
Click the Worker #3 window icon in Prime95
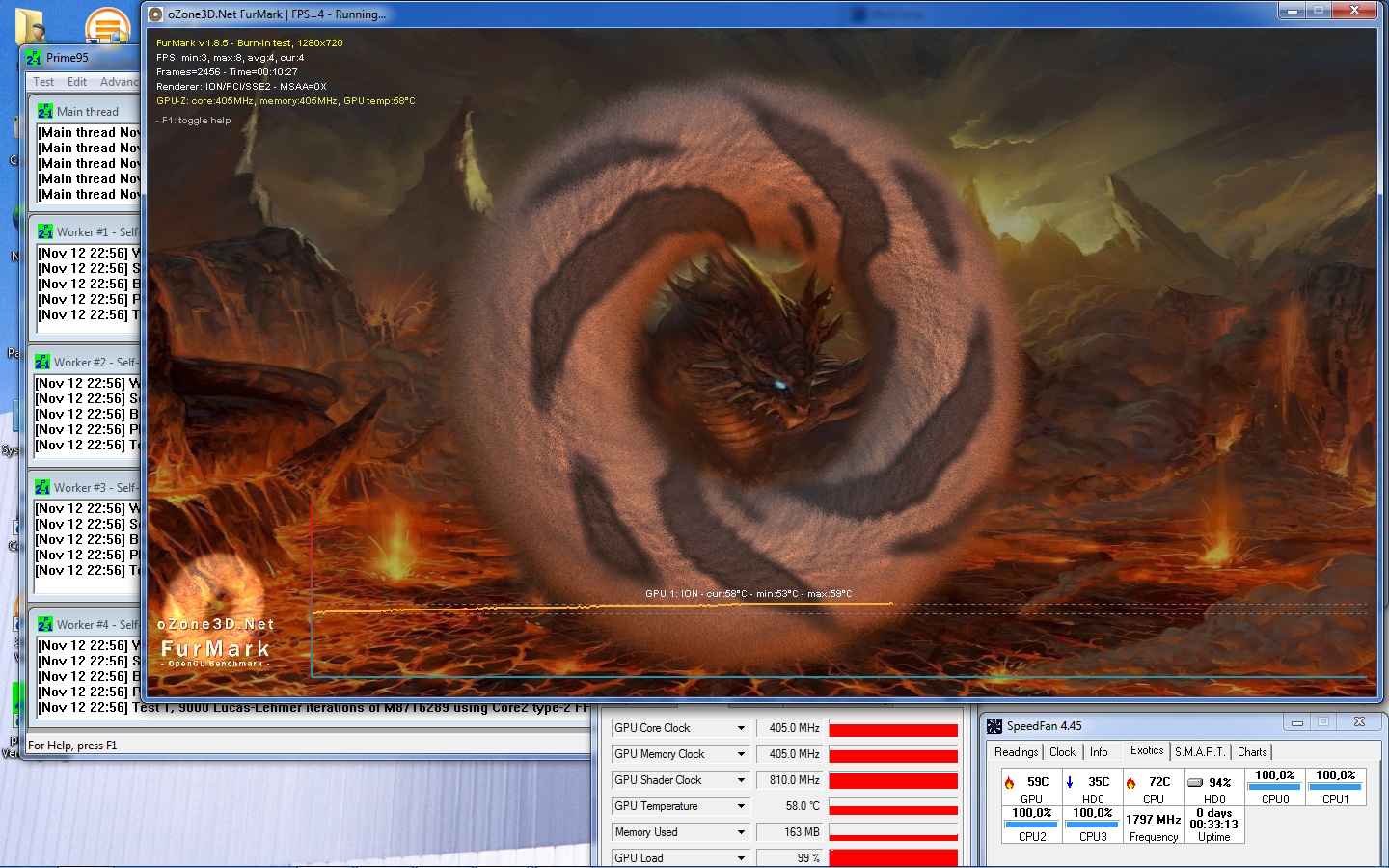pos(42,487)
